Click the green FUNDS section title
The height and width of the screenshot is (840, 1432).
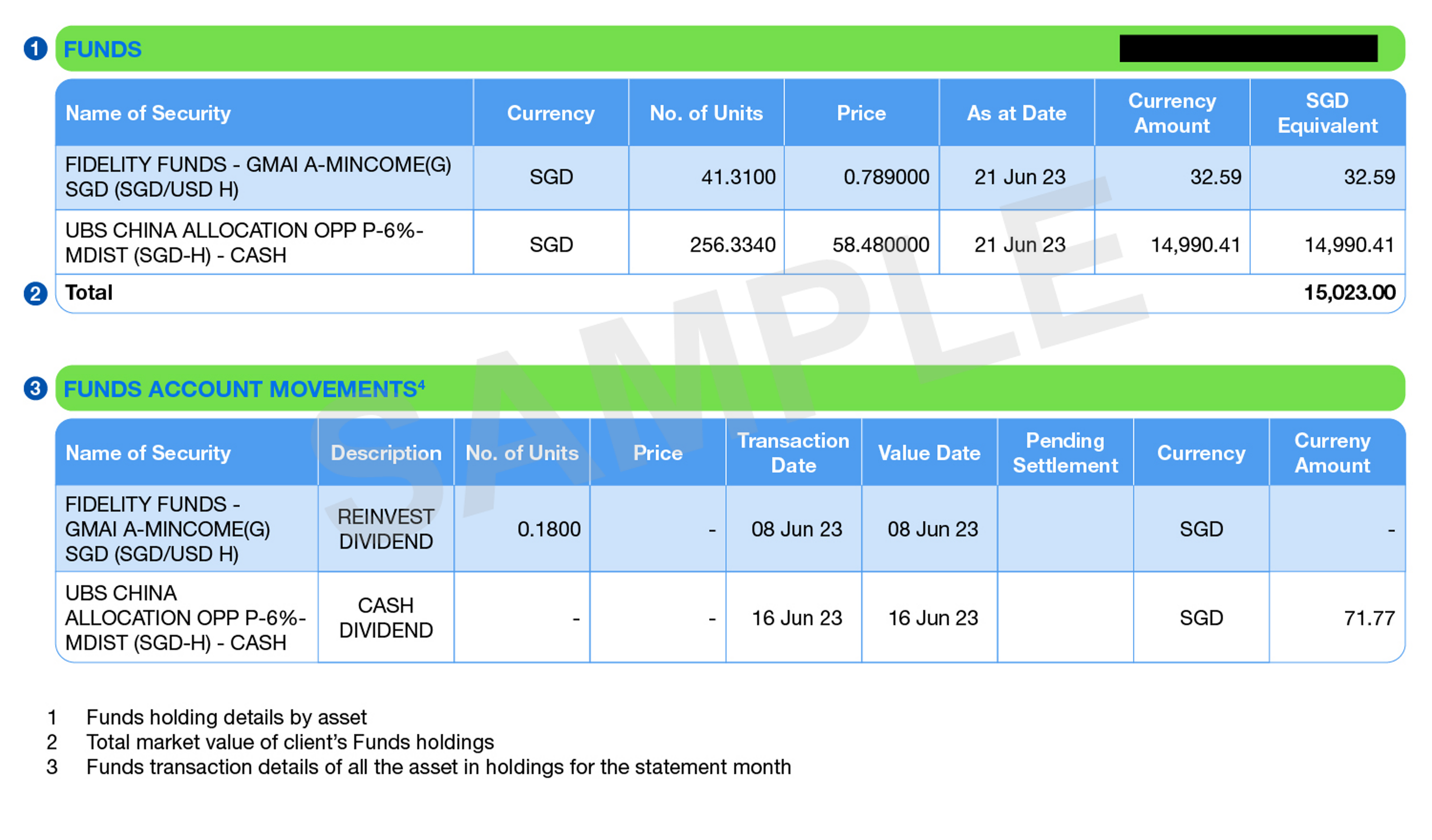coord(102,50)
